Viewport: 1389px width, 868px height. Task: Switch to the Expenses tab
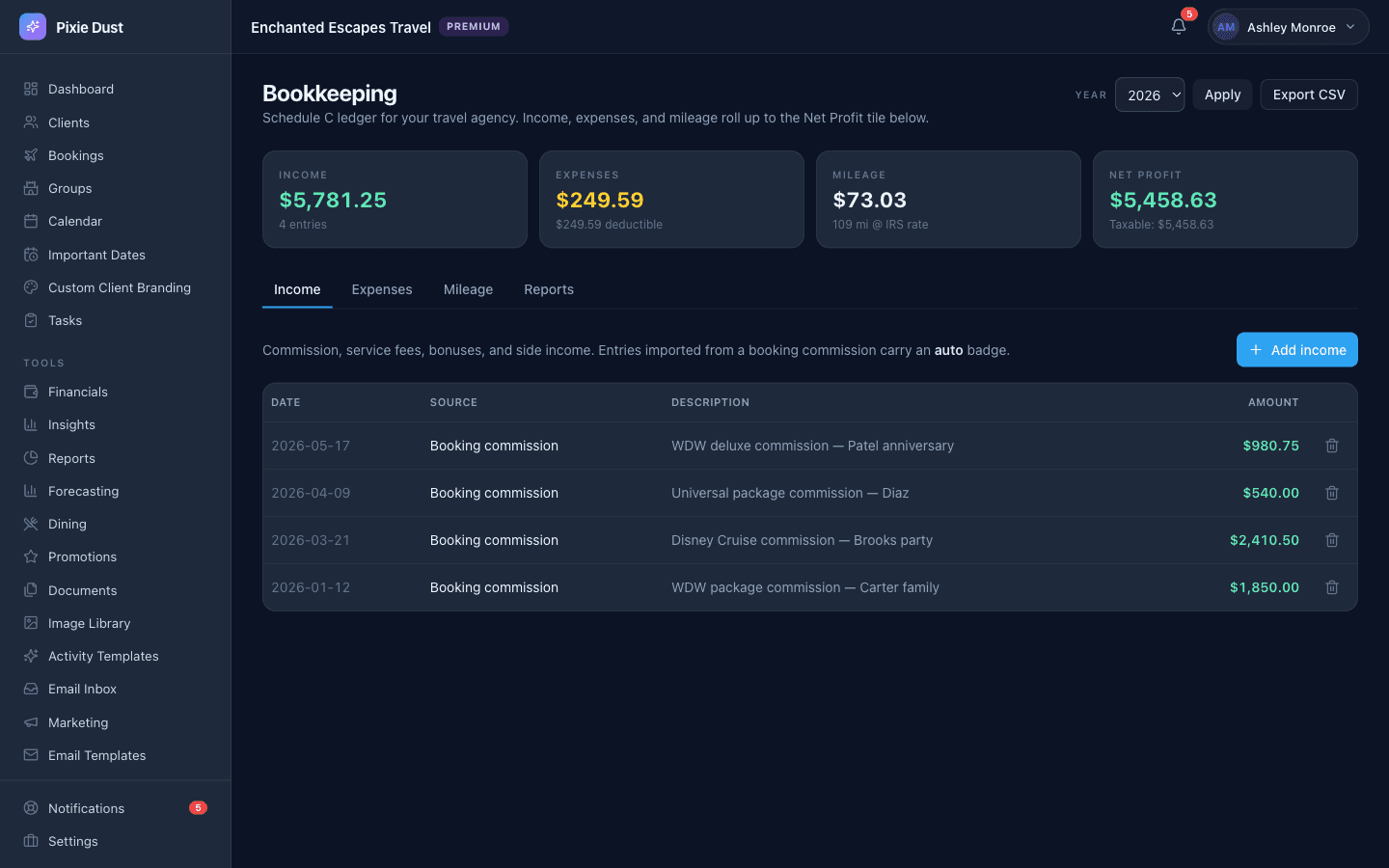point(382,289)
